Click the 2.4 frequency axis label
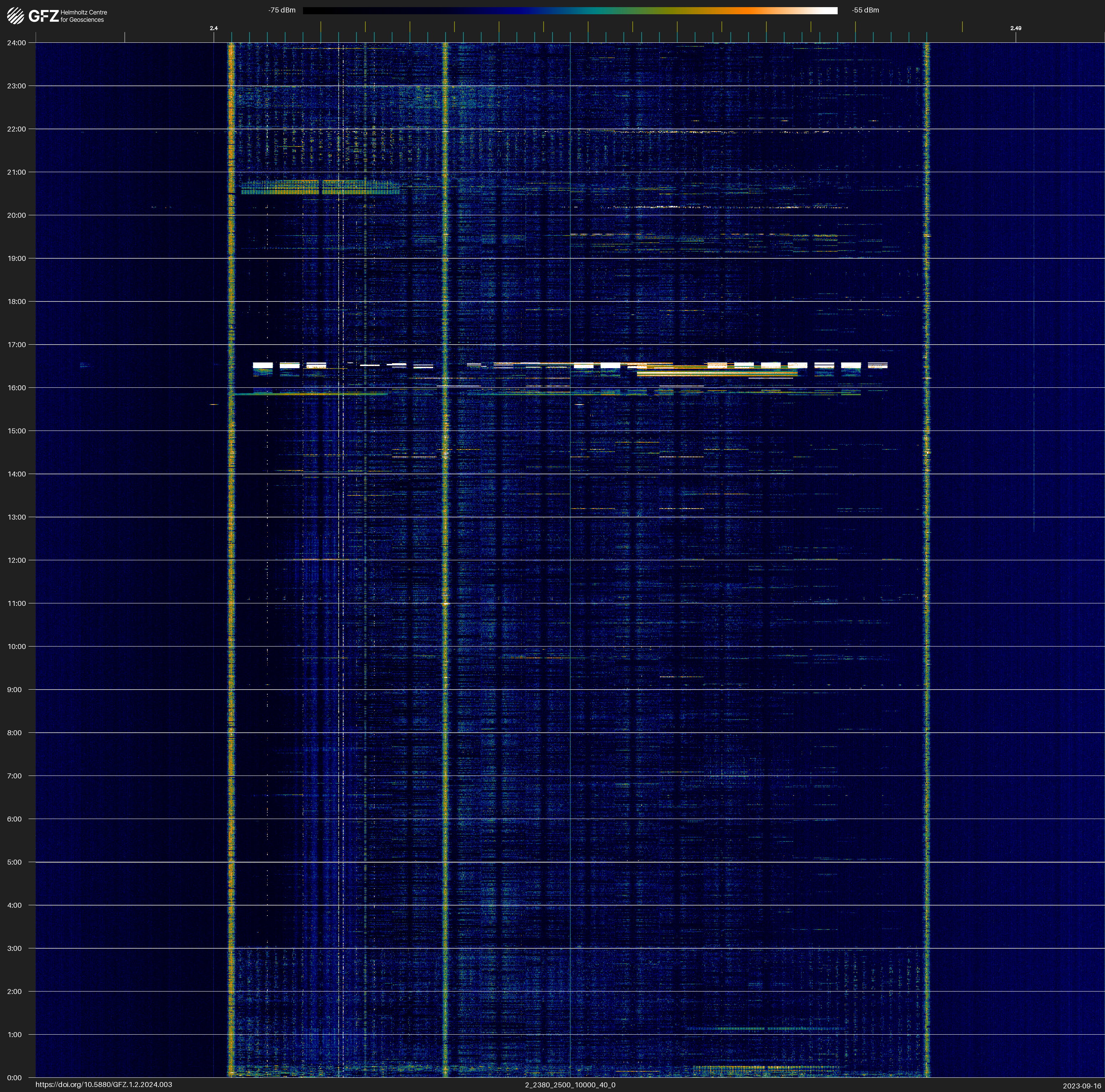1105x1092 pixels. point(213,28)
